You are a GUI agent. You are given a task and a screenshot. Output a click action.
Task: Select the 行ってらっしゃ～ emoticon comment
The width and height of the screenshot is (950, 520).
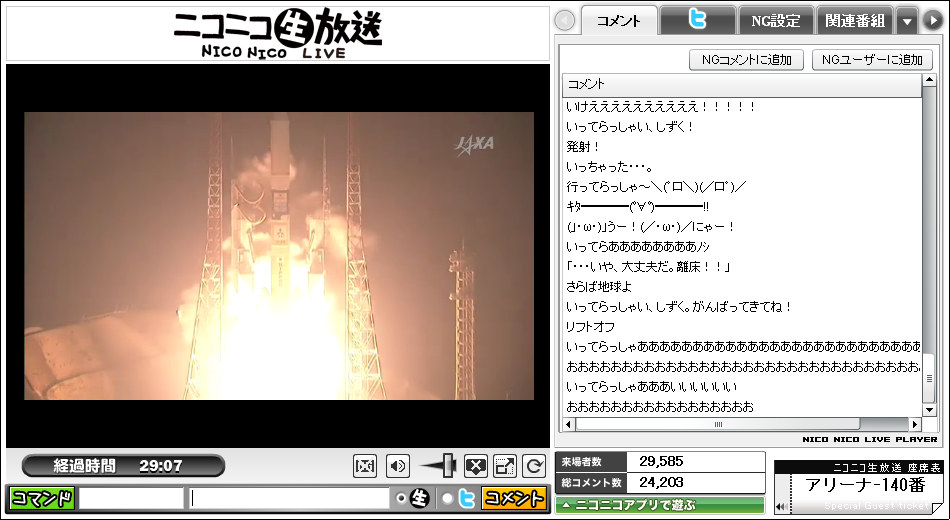pos(656,187)
